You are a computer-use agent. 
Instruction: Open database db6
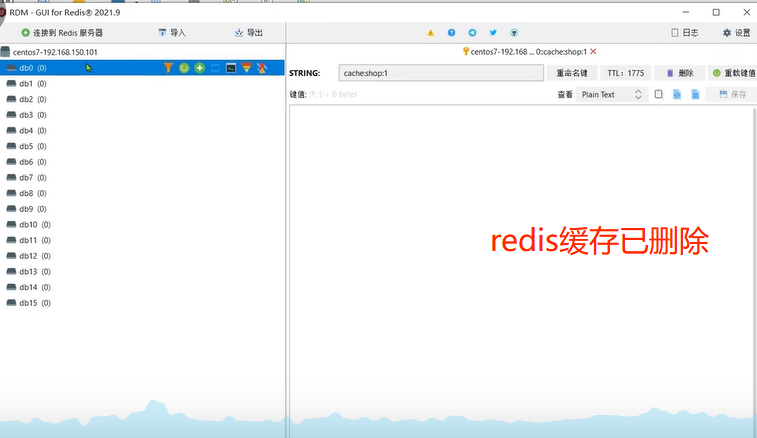pos(33,162)
